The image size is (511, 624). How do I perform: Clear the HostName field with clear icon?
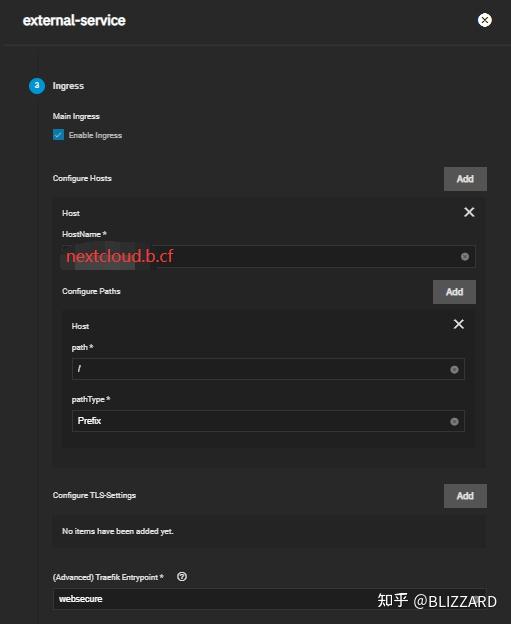(464, 257)
